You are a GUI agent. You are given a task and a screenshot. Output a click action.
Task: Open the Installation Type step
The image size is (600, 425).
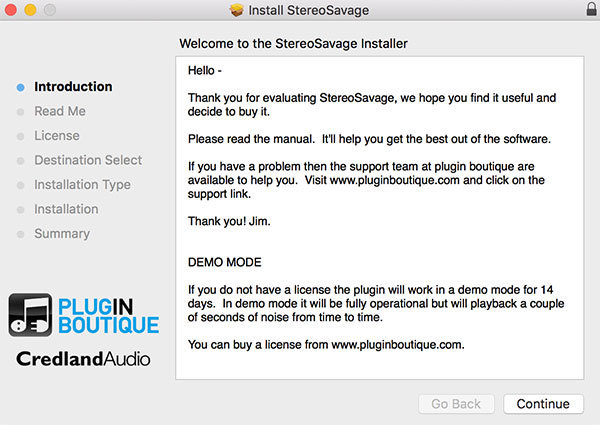[x=82, y=185]
